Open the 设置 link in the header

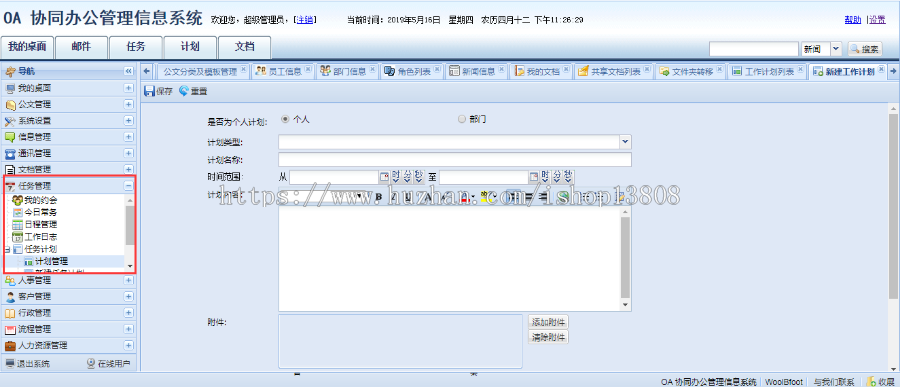tap(877, 20)
